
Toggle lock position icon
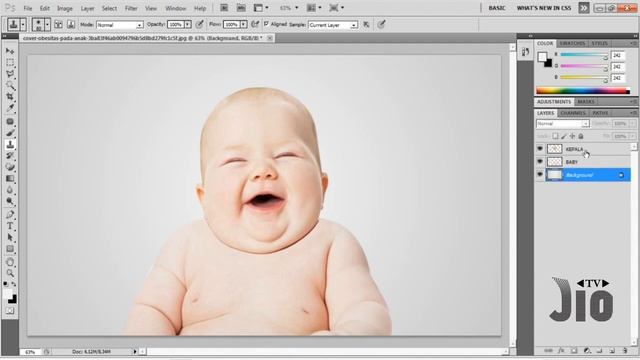pyautogui.click(x=572, y=136)
